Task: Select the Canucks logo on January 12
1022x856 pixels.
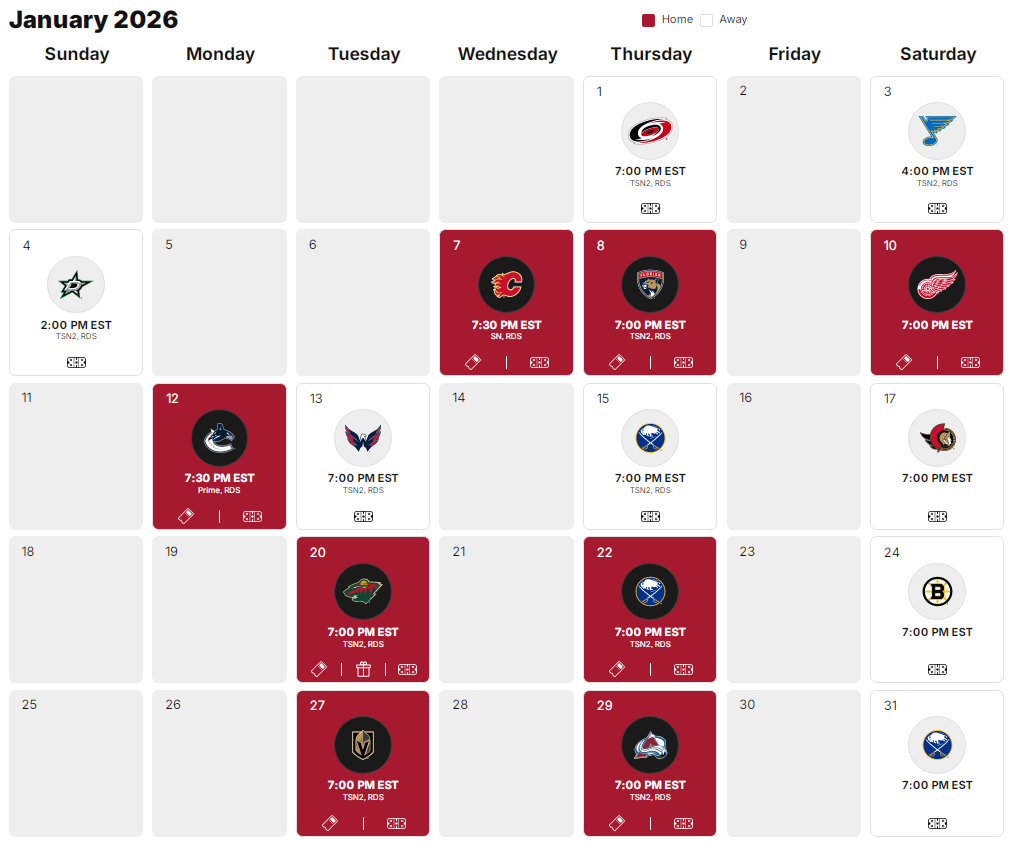Action: point(219,437)
